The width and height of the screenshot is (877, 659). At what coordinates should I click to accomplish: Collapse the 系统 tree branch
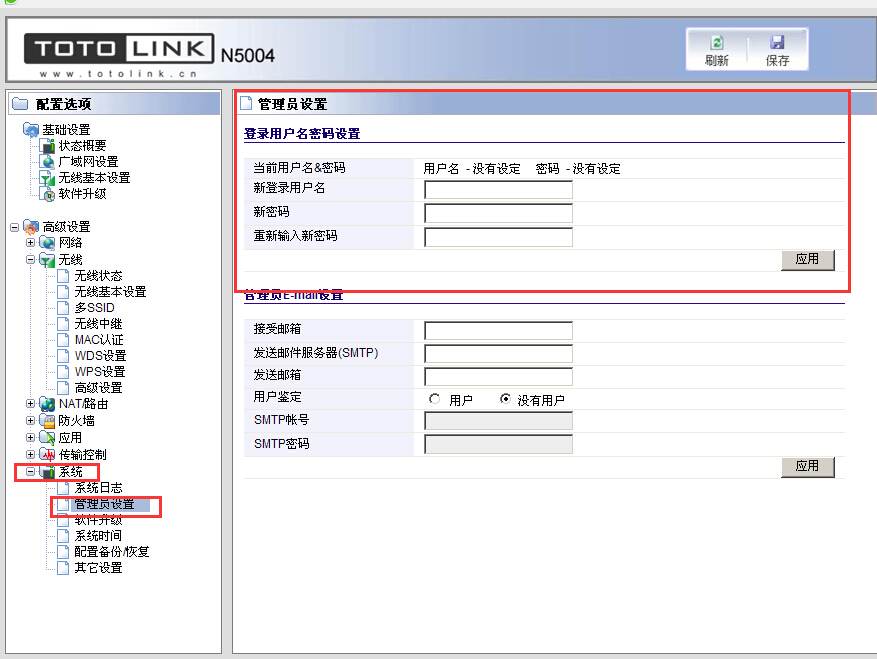[31, 470]
